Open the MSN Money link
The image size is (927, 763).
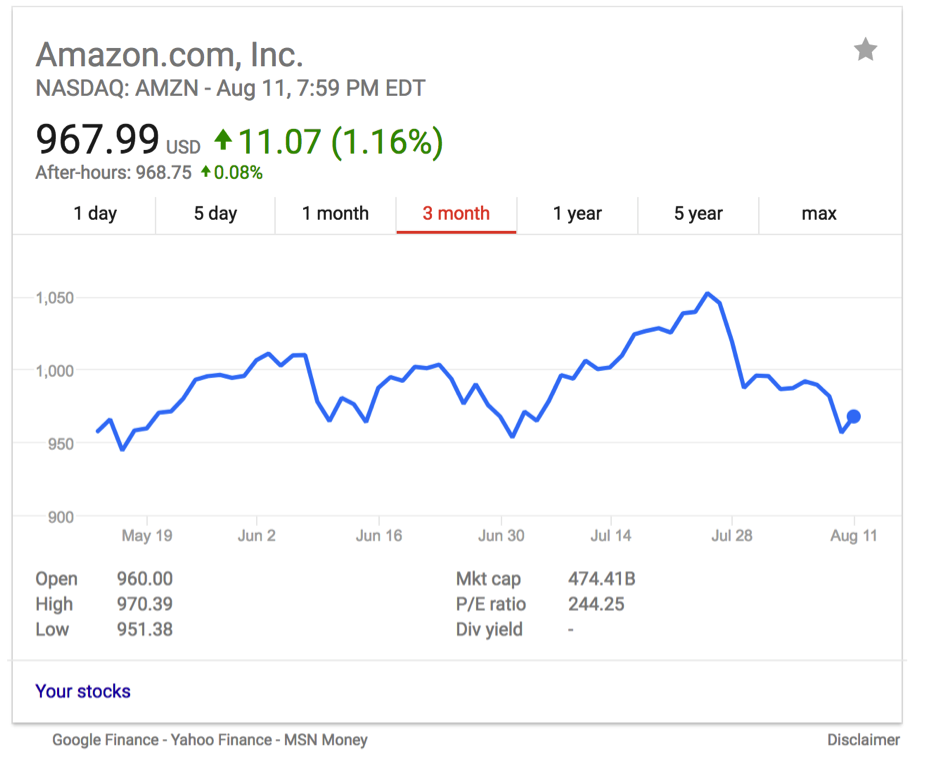tap(326, 740)
